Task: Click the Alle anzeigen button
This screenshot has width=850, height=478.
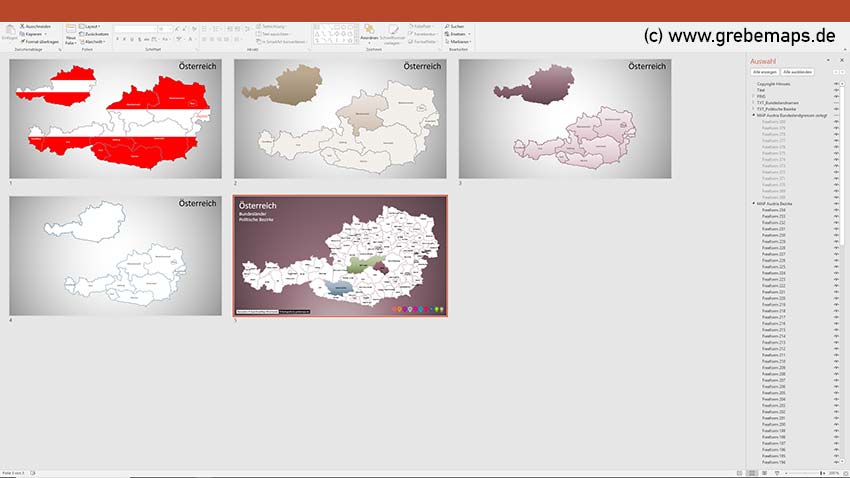Action: 764,73
